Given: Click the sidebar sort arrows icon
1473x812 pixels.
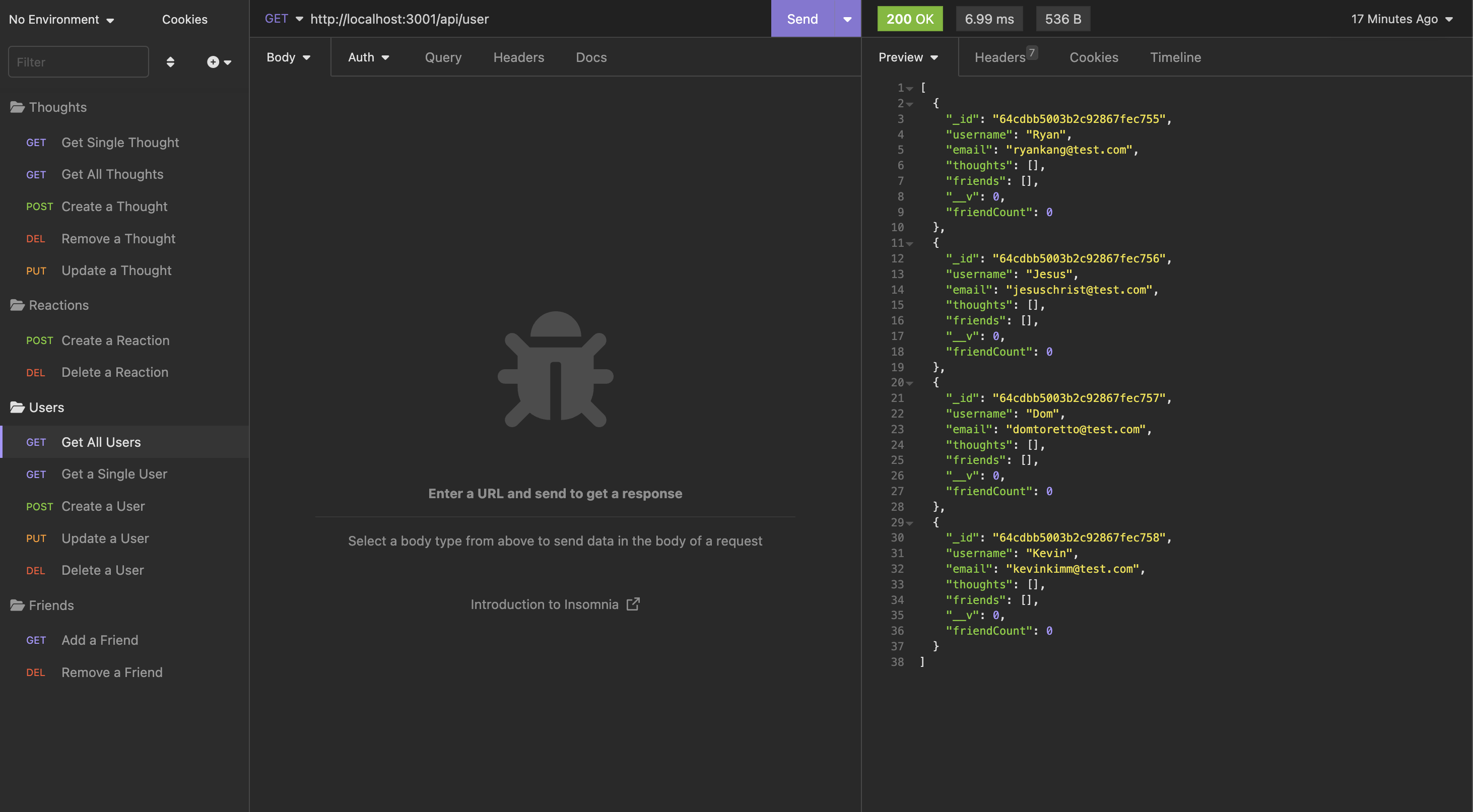Looking at the screenshot, I should tap(170, 62).
